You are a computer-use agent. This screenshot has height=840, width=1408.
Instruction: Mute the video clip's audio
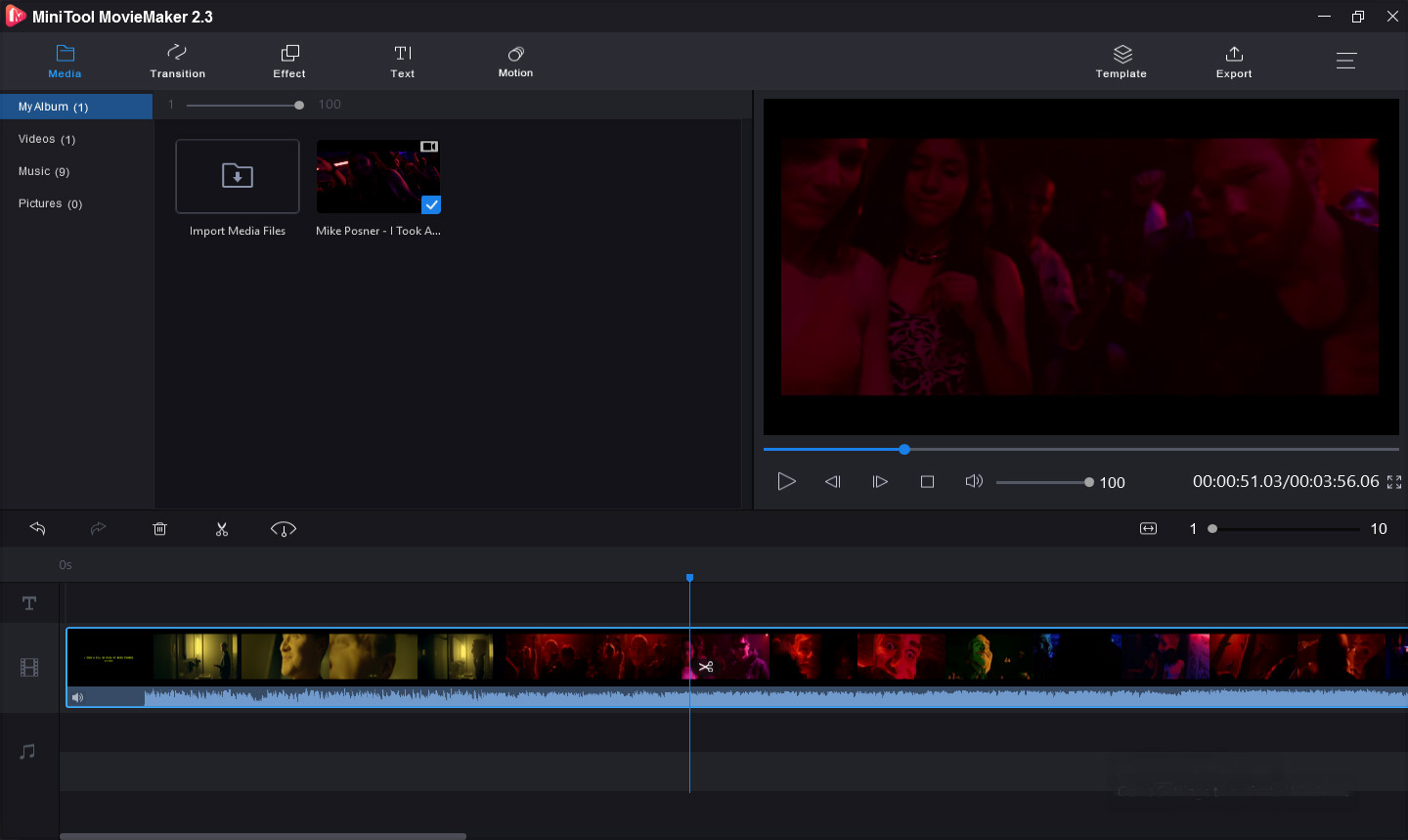click(78, 697)
